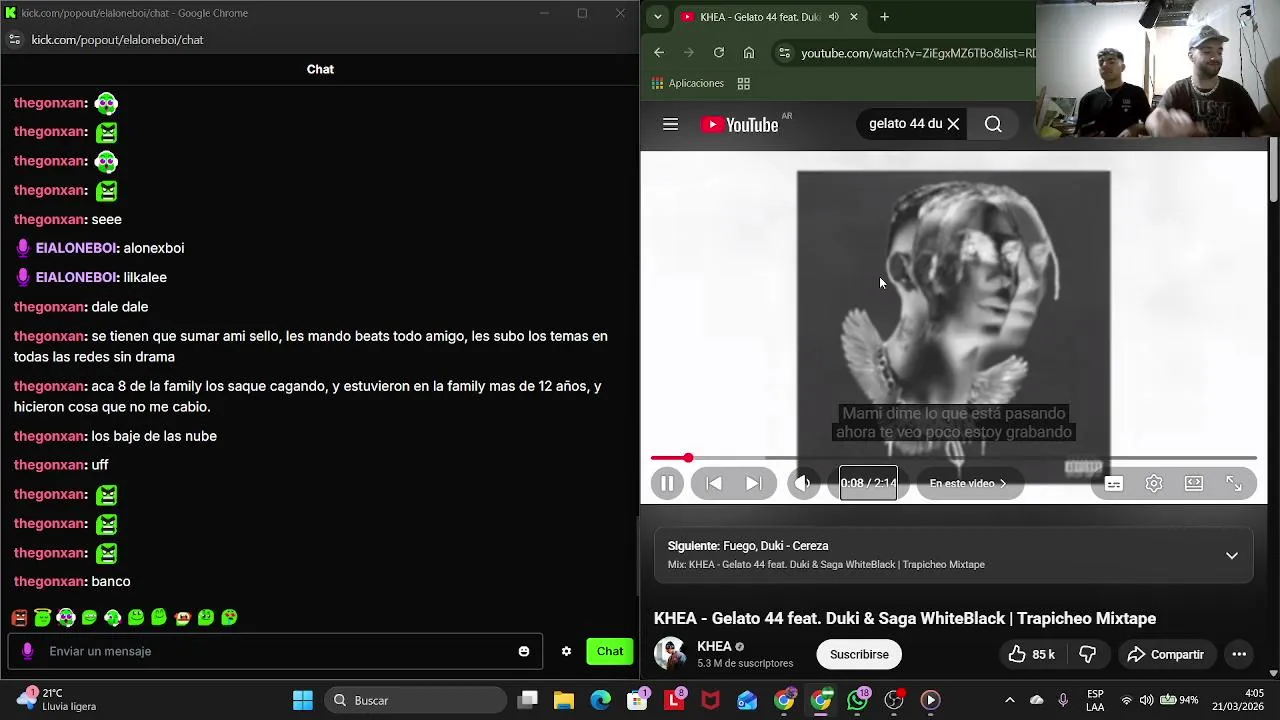Image resolution: width=1280 pixels, height=720 pixels.
Task: Focus the 'Enviar un mensaje' chat field
Action: point(275,651)
